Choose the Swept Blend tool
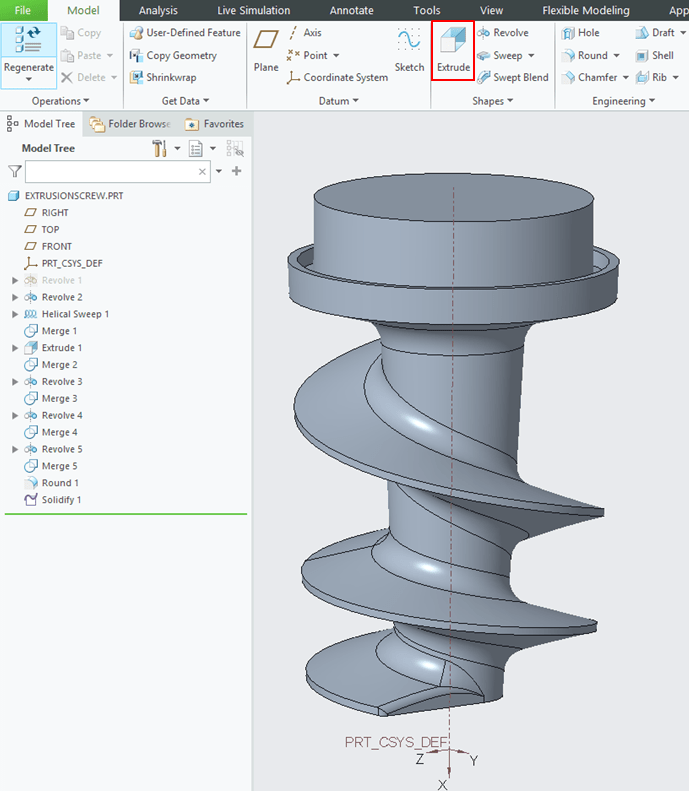Image resolution: width=689 pixels, height=793 pixels. (513, 78)
